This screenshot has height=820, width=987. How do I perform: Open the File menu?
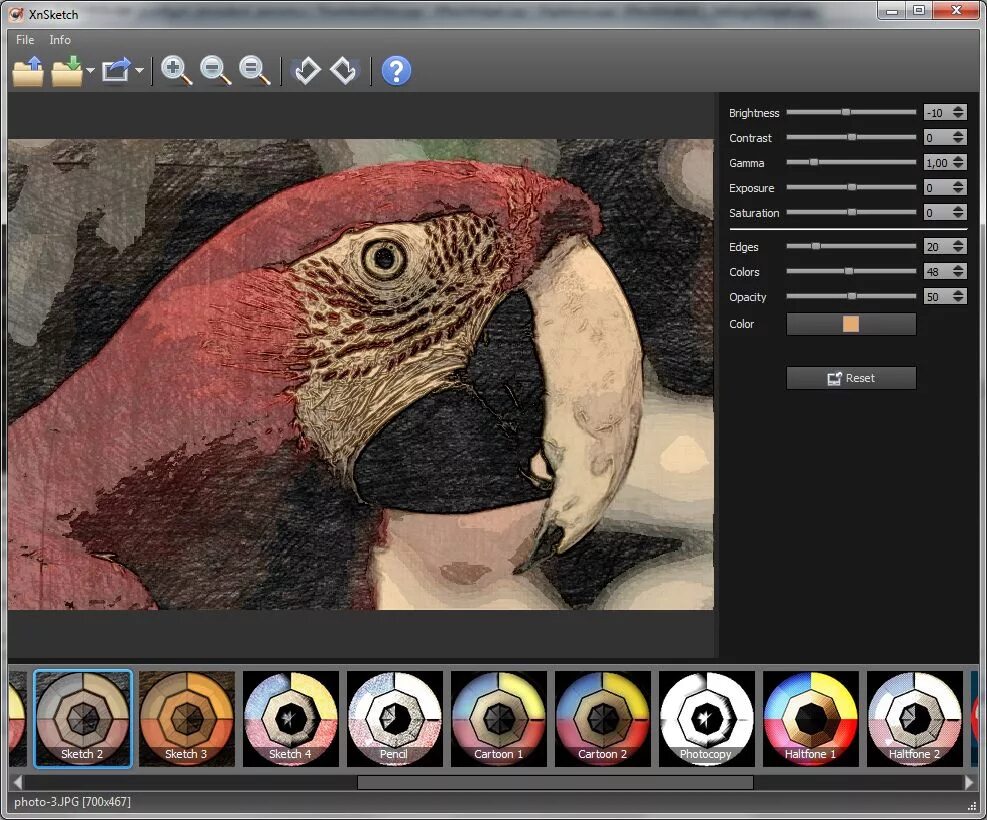[x=24, y=40]
